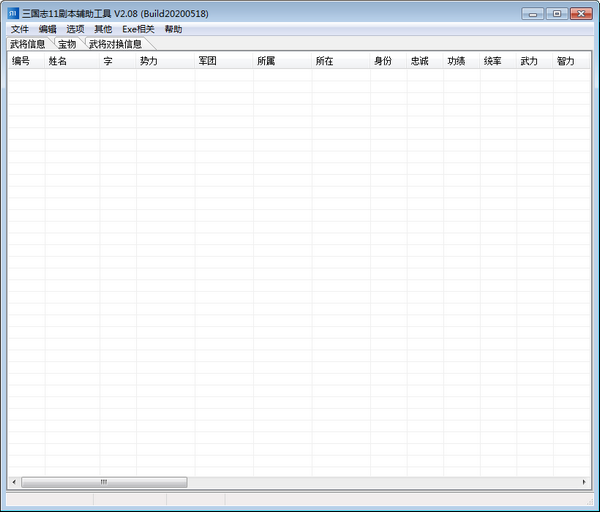Switch to the 武将信息 tab
This screenshot has height=512, width=600.
tap(28, 44)
